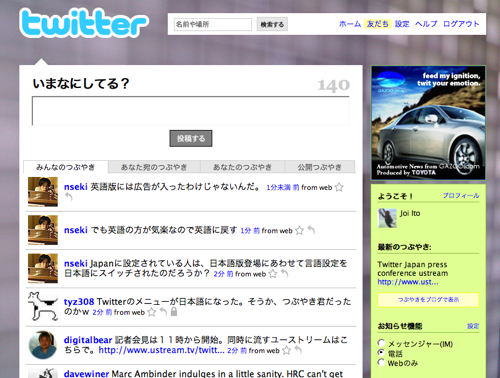Viewport: 500px width, 378px height.
Task: Open tyz308 username link
Action: point(79,302)
